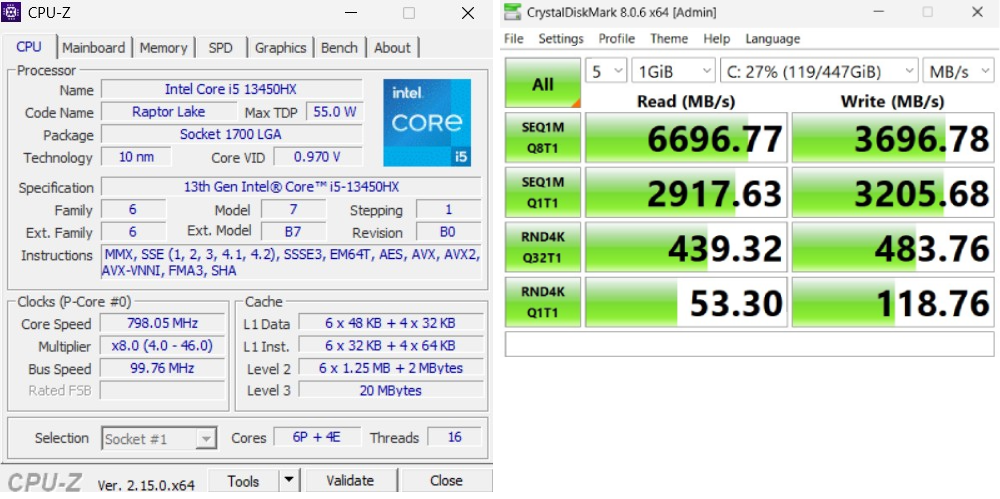Screen dimensions: 1000x499
Task: Run the RND4K Q1T1 benchmark
Action: [543, 303]
